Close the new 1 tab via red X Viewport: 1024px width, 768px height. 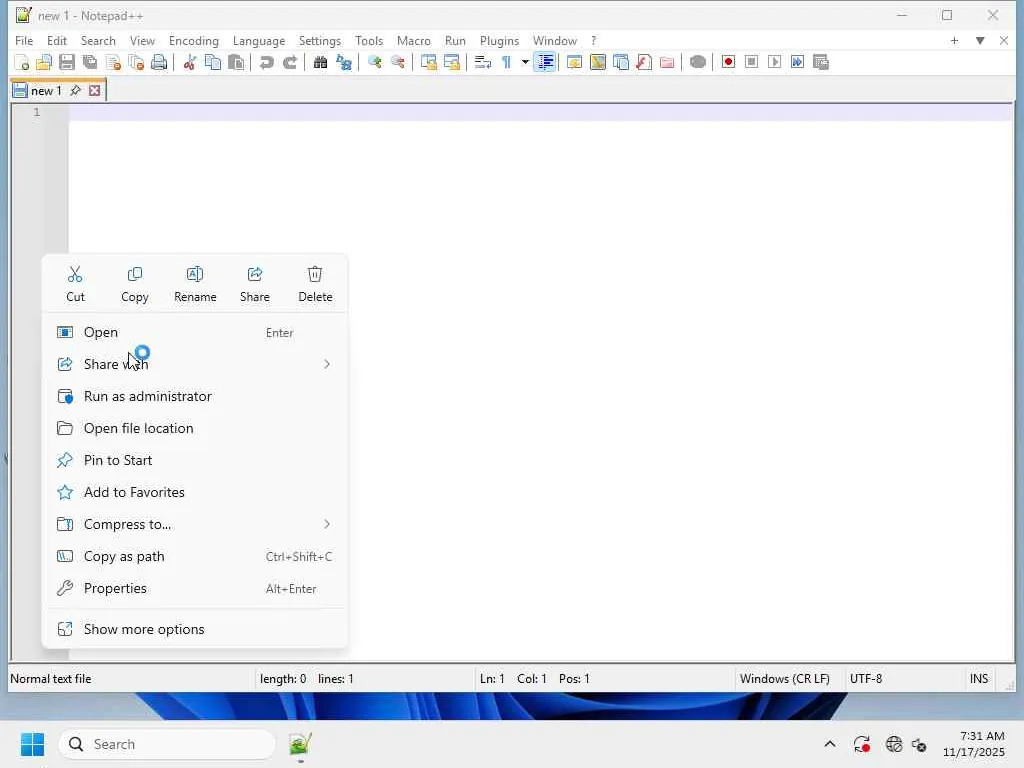click(95, 91)
